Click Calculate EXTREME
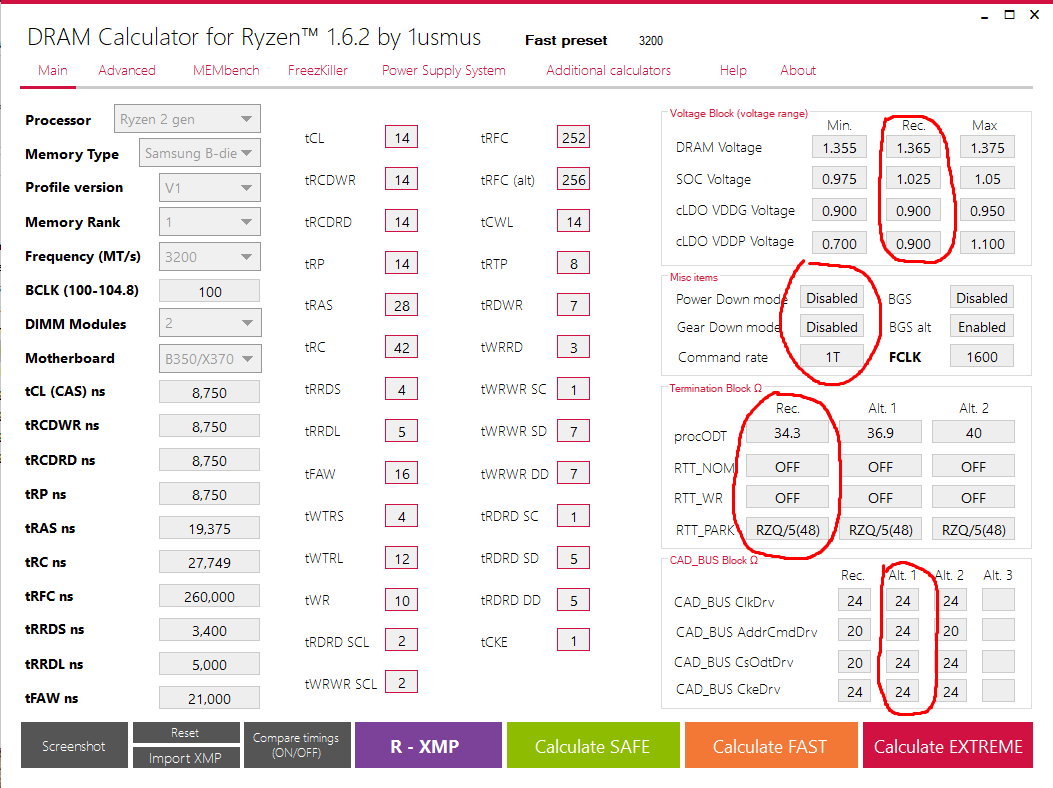 [x=948, y=746]
